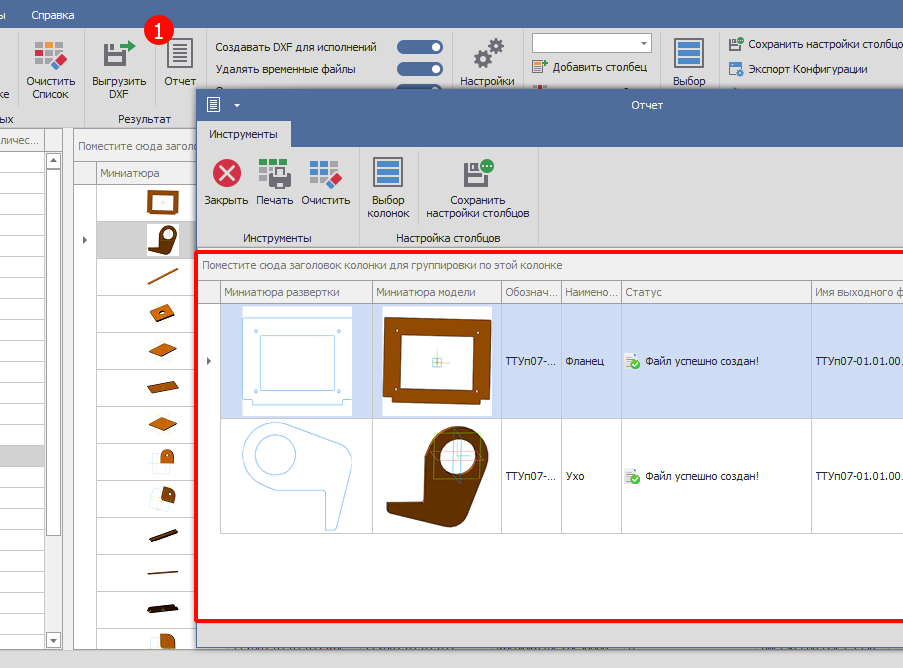
Task: Expand the Фланец row indicator arrow
Action: pos(208,361)
